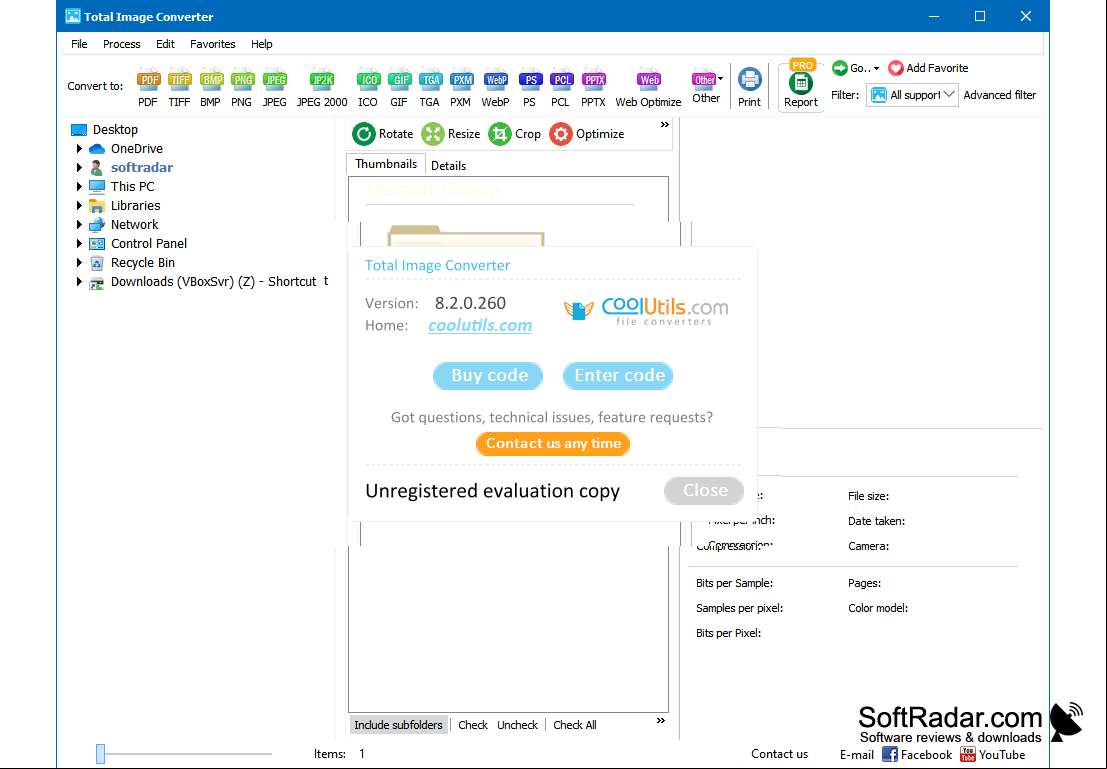Click the Check button
Viewport: 1107px width, 769px height.
472,725
